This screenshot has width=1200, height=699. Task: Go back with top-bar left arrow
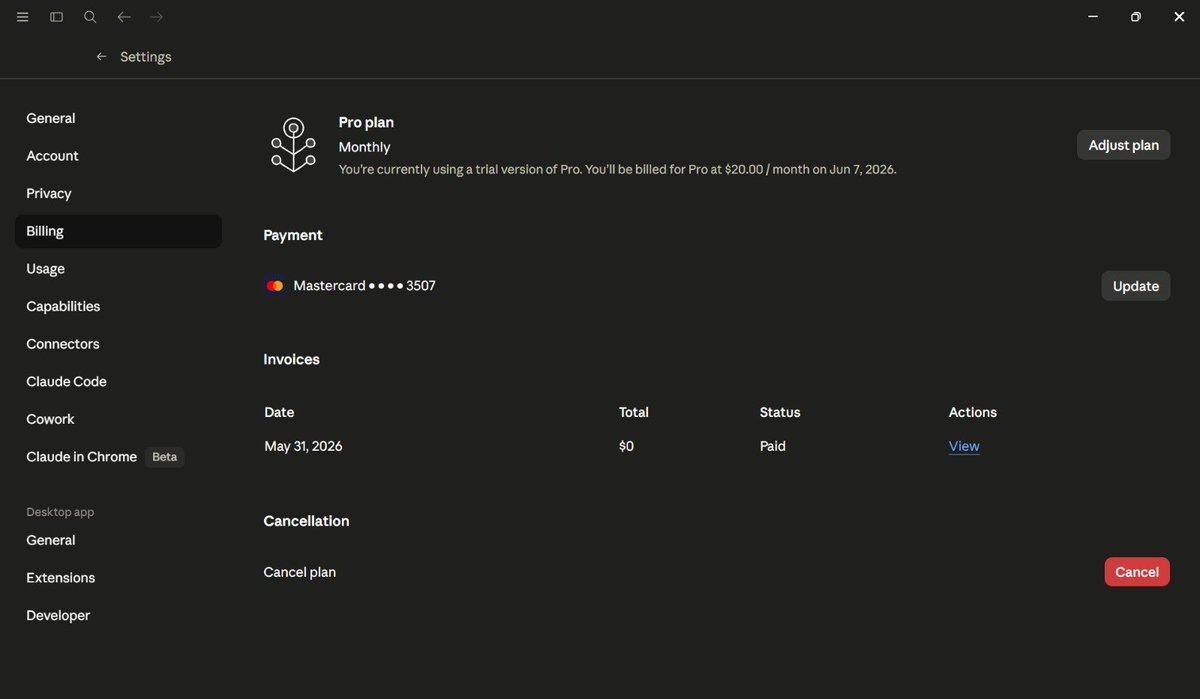(x=124, y=17)
